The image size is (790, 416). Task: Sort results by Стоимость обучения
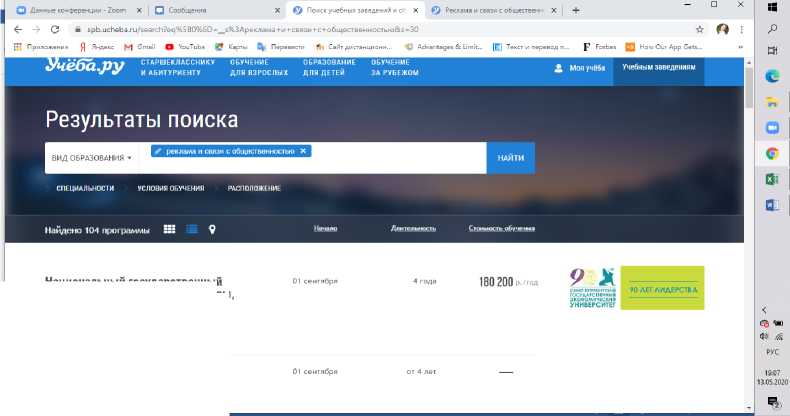click(x=502, y=228)
